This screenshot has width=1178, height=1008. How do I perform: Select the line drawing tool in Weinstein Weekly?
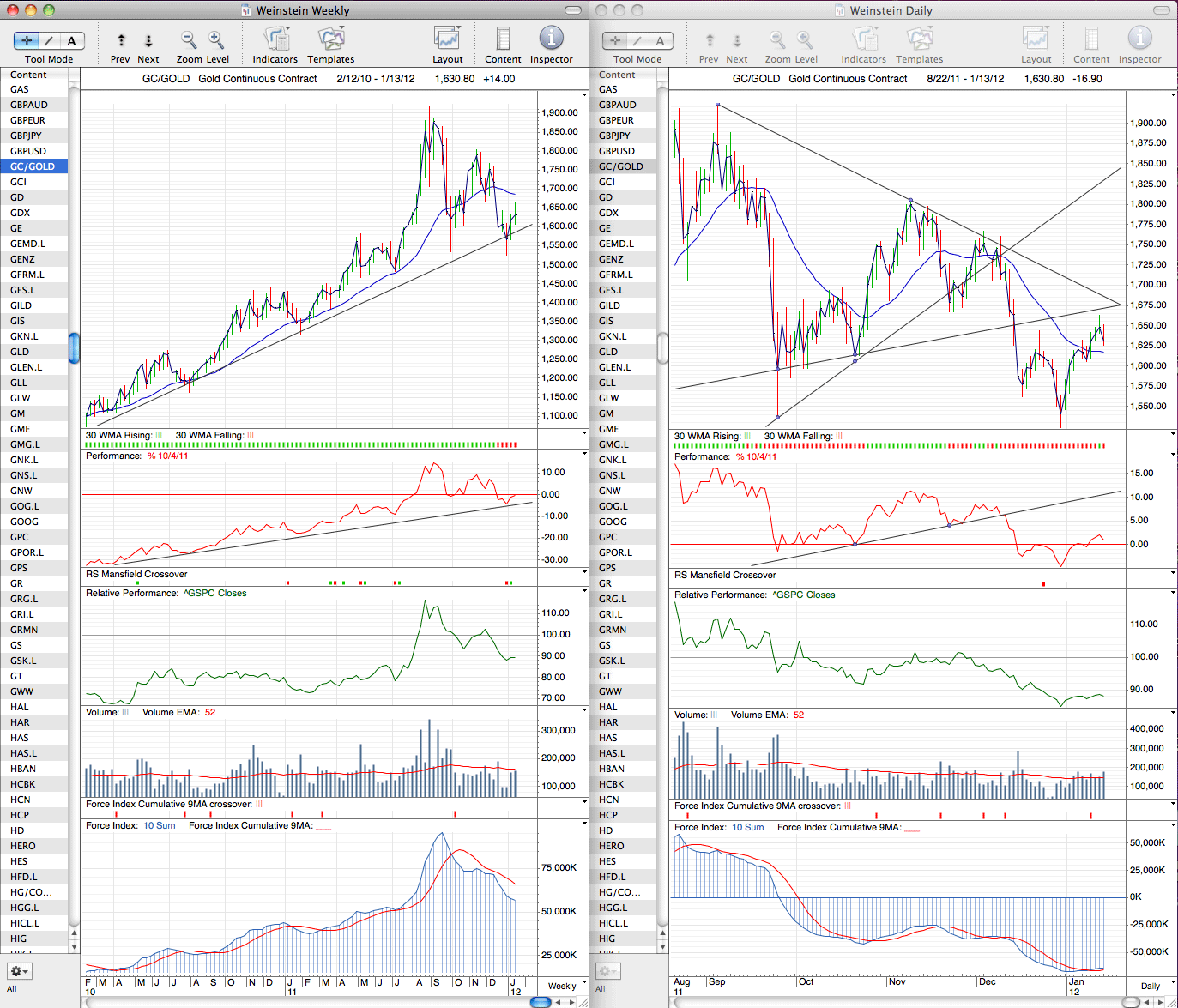point(49,40)
